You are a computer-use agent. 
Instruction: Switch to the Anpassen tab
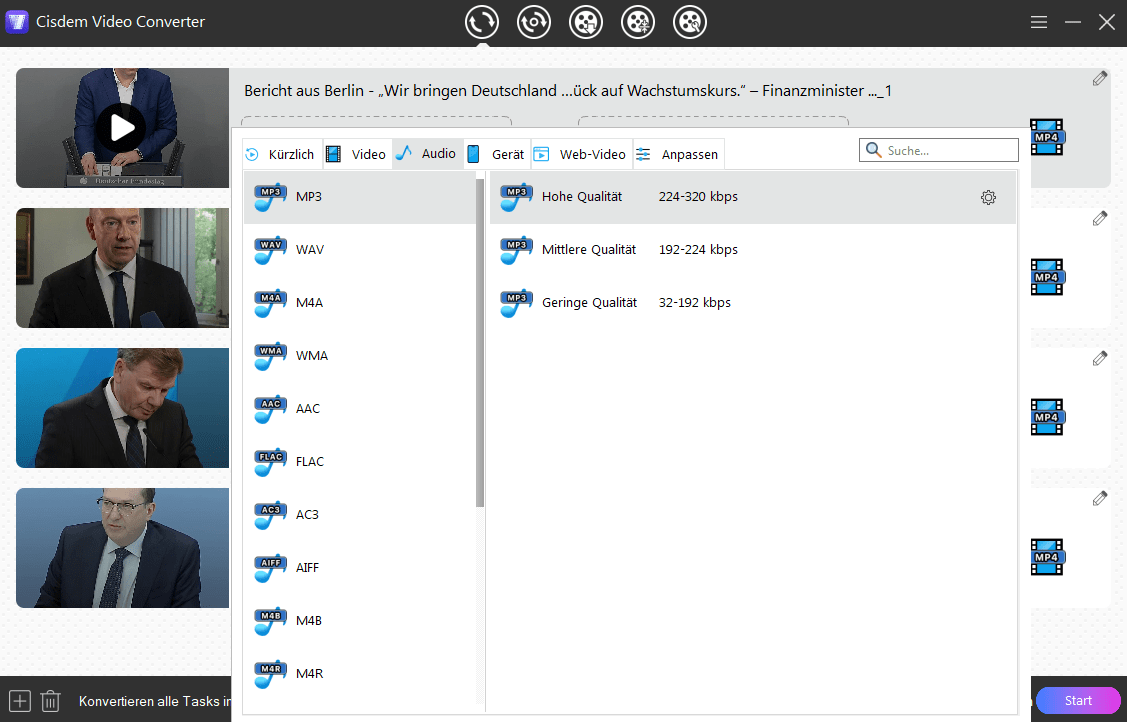[678, 154]
